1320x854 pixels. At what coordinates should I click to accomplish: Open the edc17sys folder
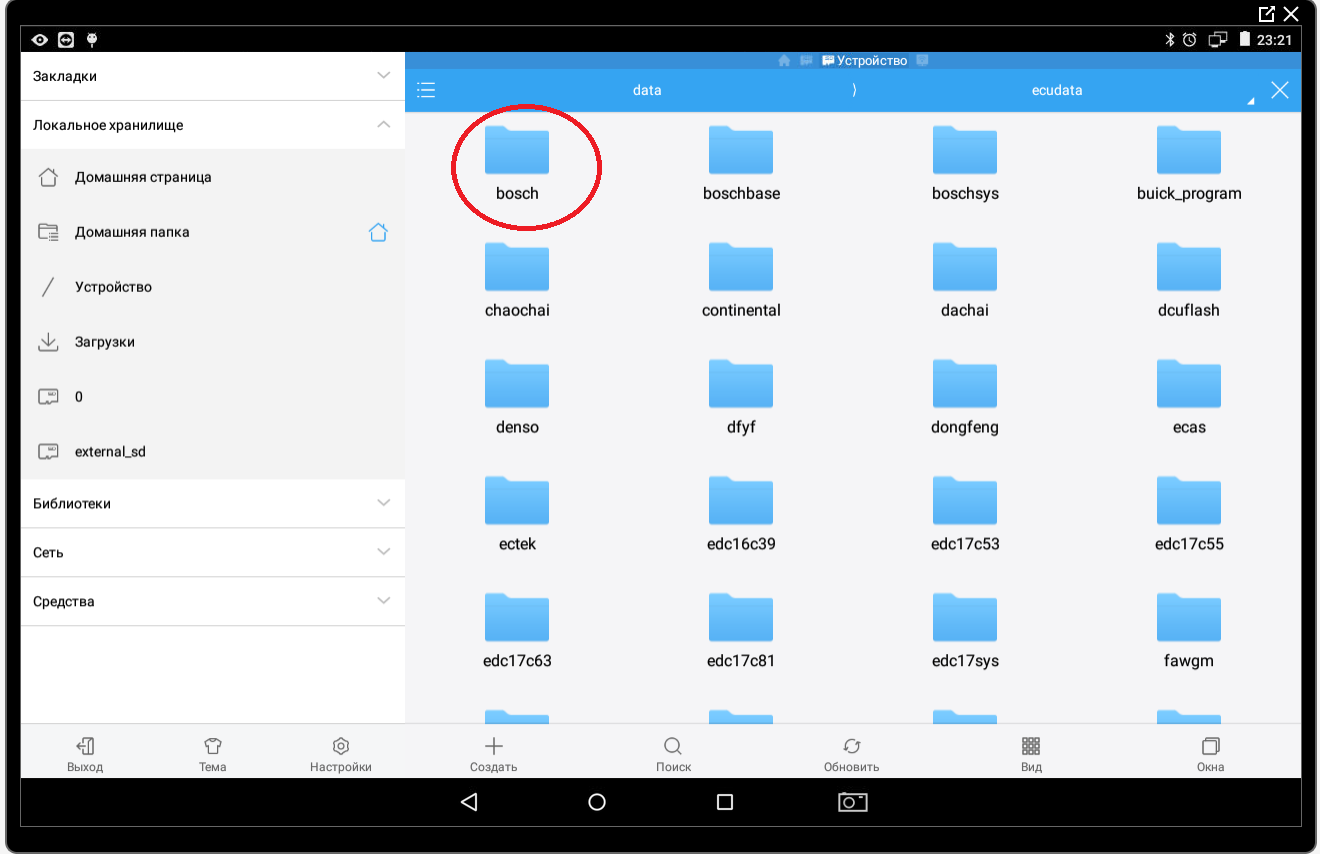click(965, 633)
